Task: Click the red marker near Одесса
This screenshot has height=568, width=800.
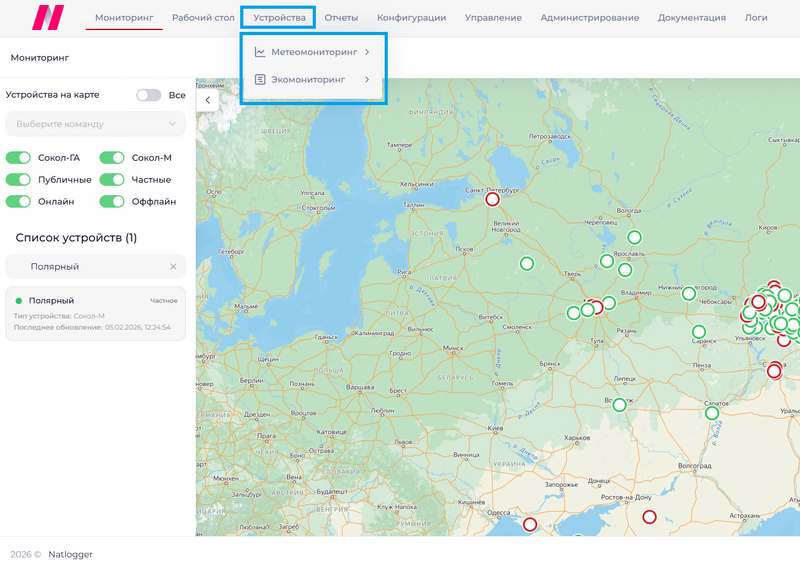Action: 530,524
